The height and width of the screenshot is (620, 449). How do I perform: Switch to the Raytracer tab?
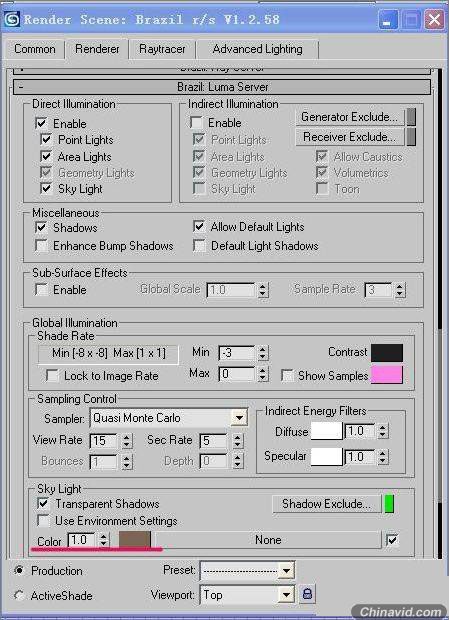point(162,49)
